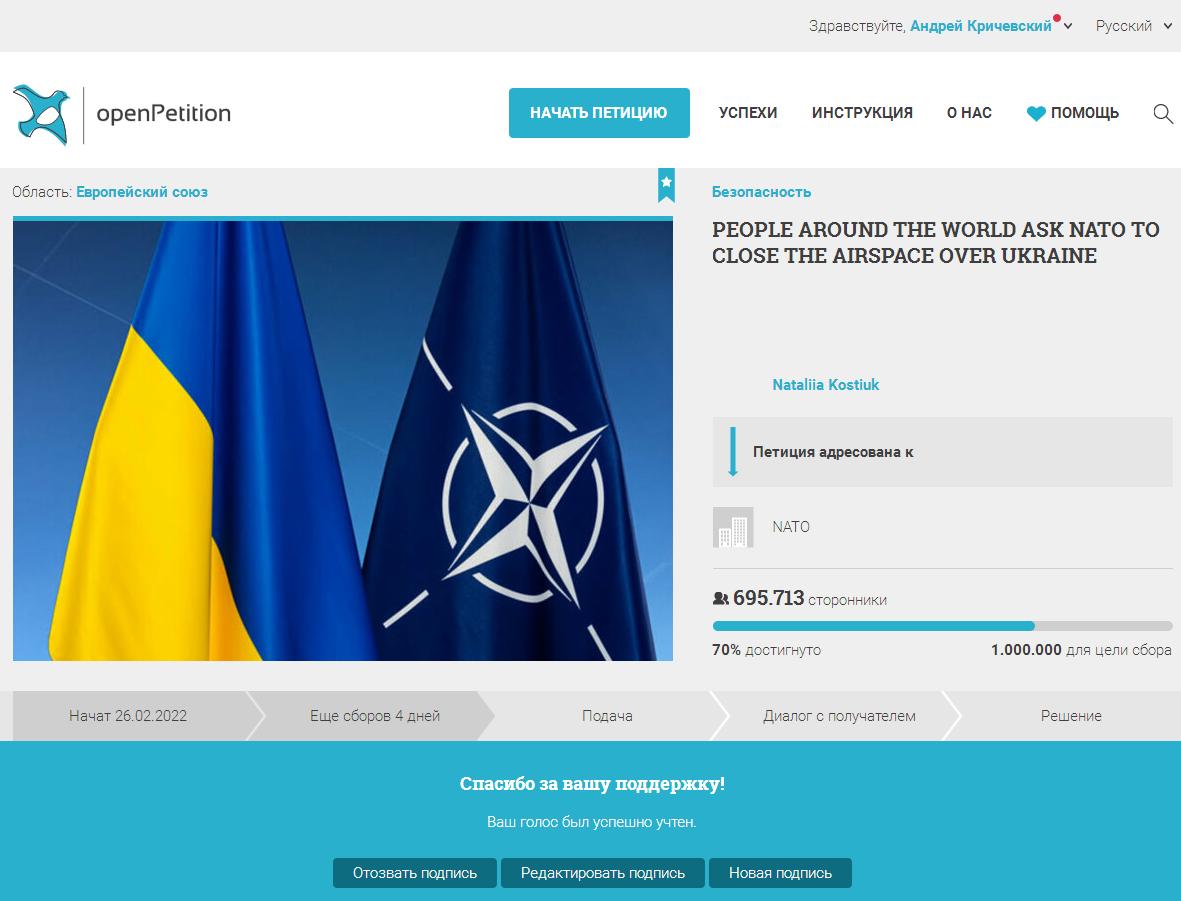Open the ИНСТРУКЦИЯ menu item

point(862,113)
